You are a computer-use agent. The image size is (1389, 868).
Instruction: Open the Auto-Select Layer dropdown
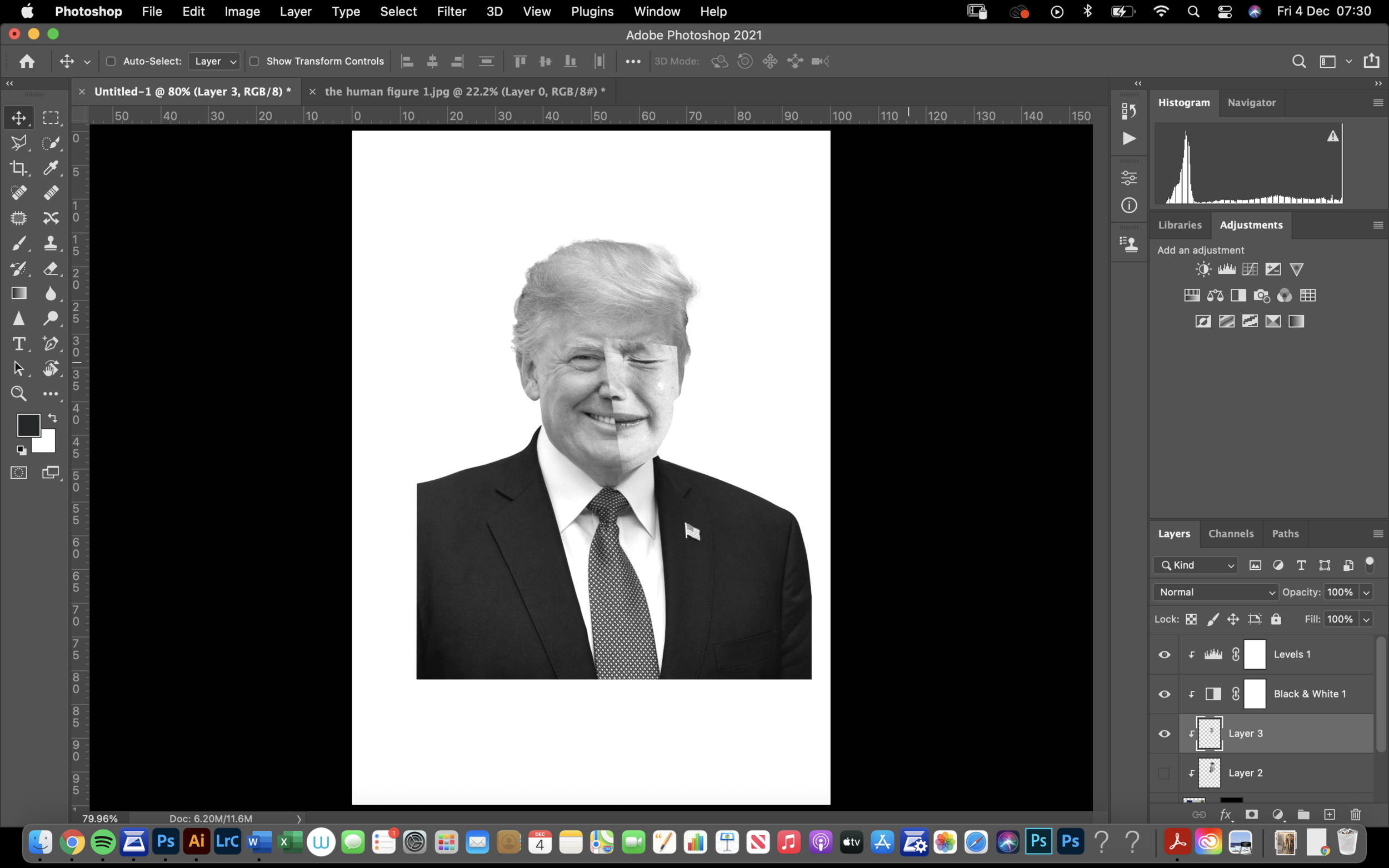pos(214,61)
